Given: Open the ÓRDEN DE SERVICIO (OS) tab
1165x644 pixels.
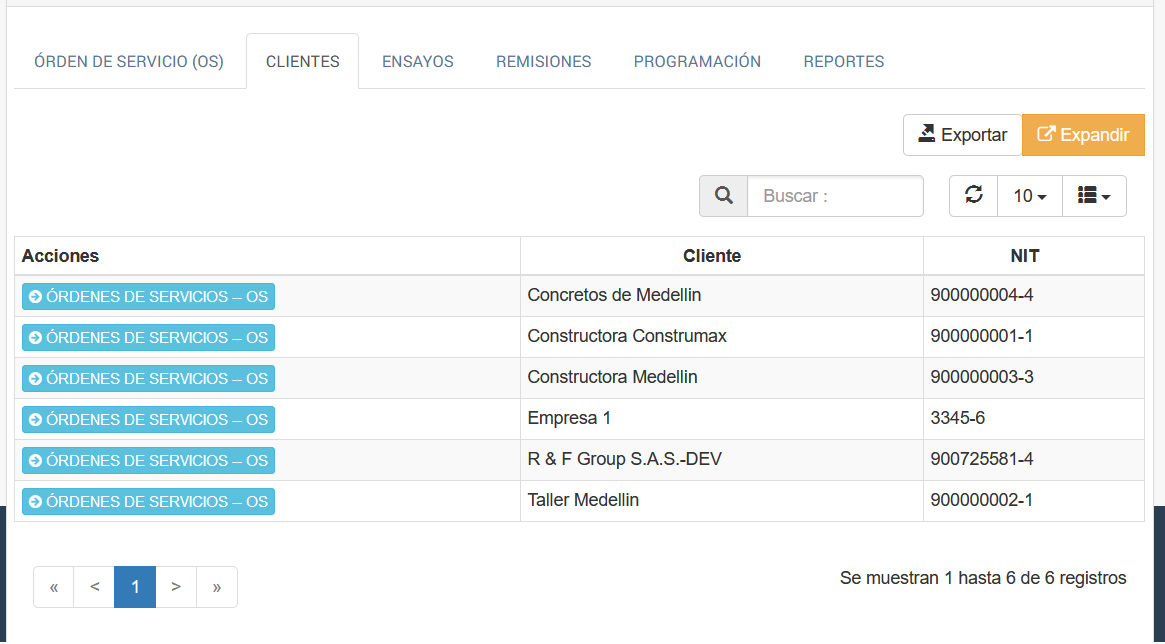Looking at the screenshot, I should coord(129,62).
